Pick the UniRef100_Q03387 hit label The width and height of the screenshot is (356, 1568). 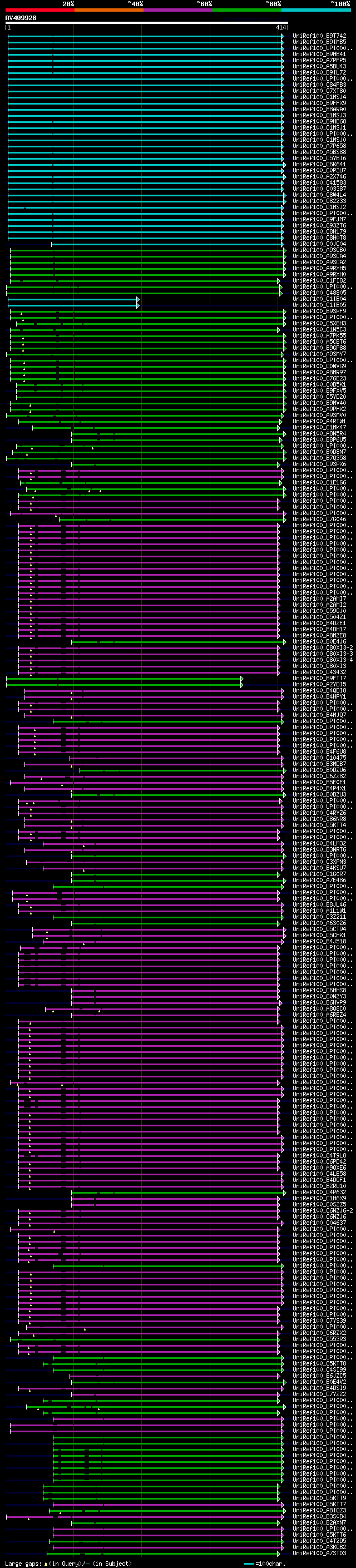pyautogui.click(x=319, y=189)
